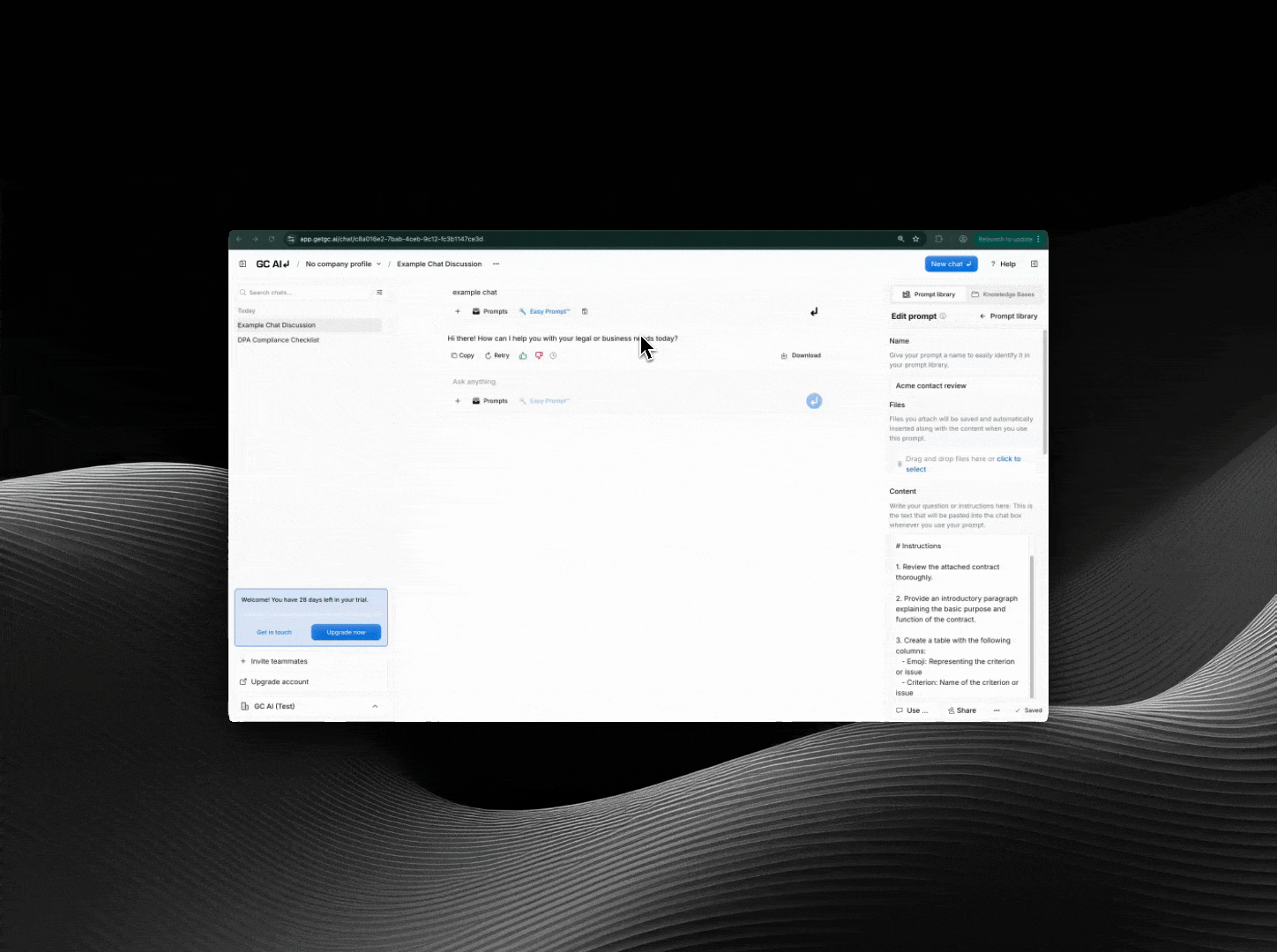Open the browser profile icon
Screen dimensions: 1277x952
(963, 239)
